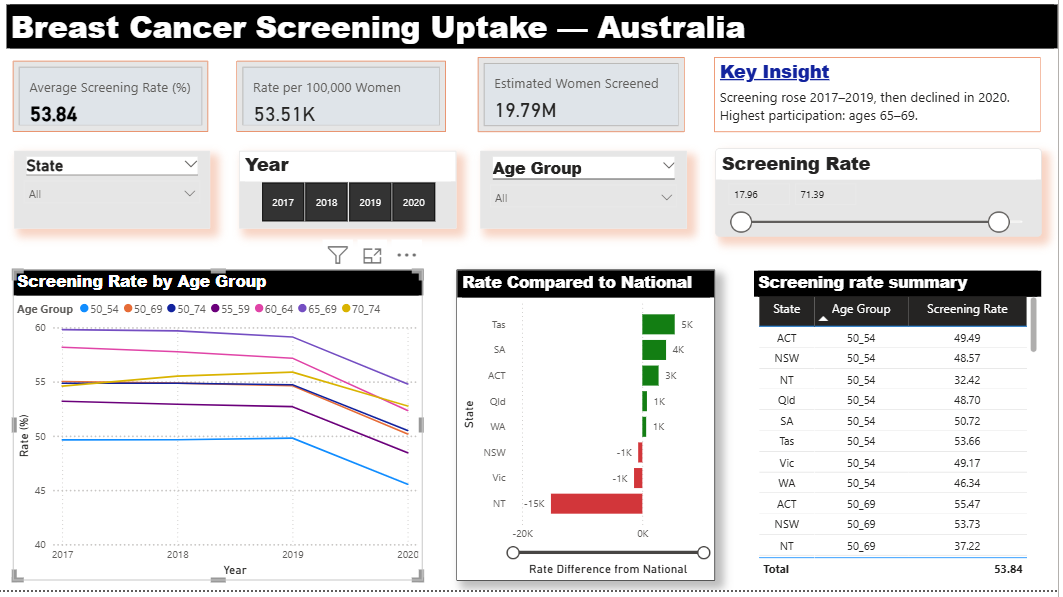Select year 2019 in Year slicer
The height and width of the screenshot is (597, 1063).
[370, 202]
